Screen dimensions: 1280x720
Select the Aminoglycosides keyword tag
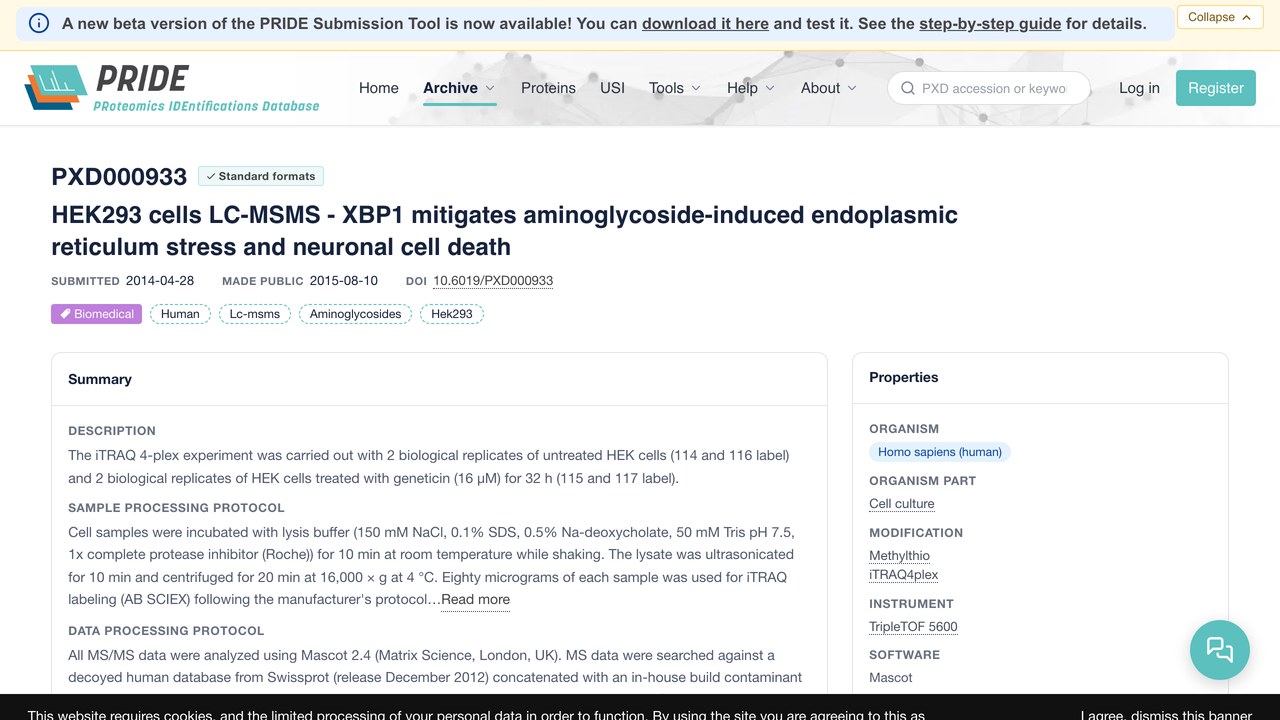point(355,314)
